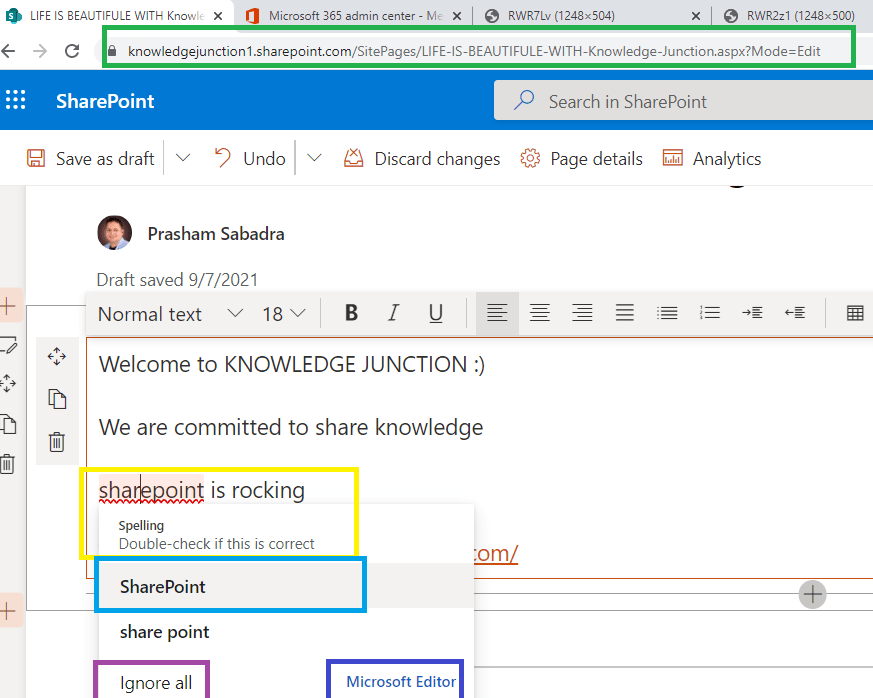Click the Search in SharePoint box
The image size is (873, 698).
[683, 101]
